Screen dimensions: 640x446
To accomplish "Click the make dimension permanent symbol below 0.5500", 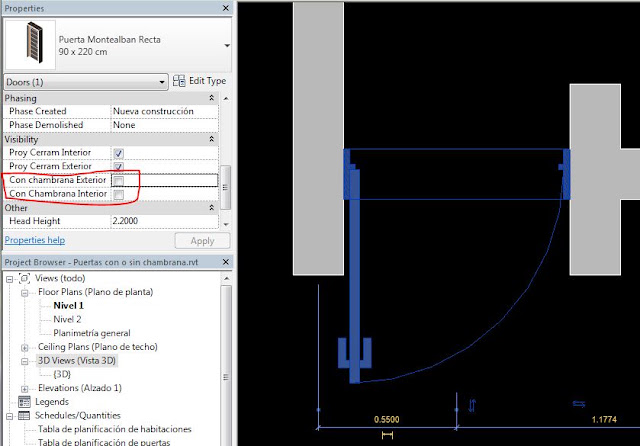I will click(387, 435).
